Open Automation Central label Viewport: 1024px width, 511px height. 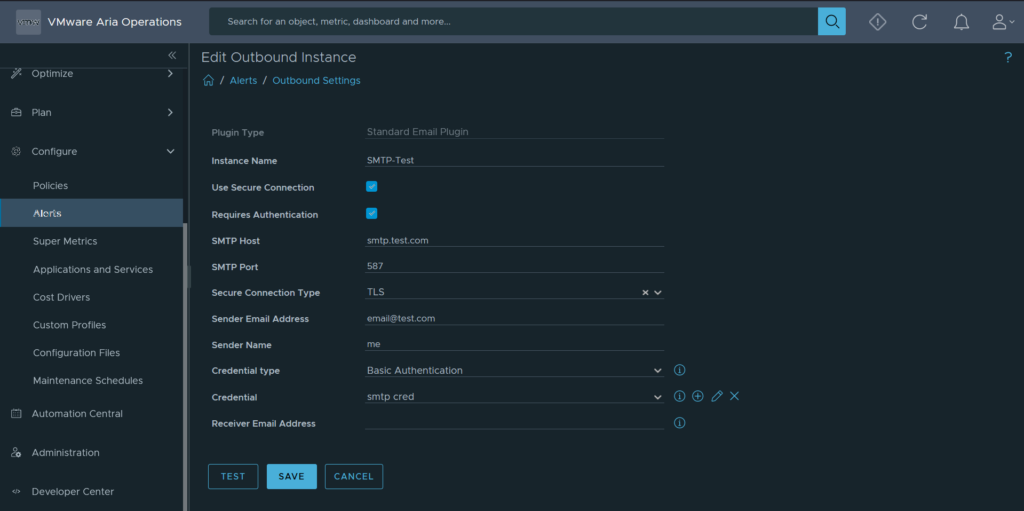pyautogui.click(x=77, y=414)
